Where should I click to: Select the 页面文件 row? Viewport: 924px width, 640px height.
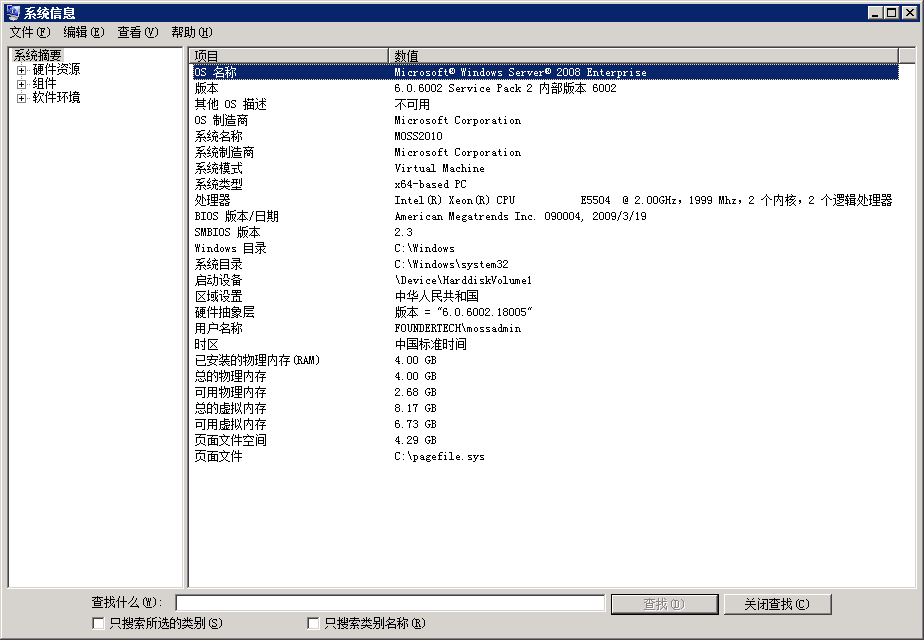click(x=545, y=456)
